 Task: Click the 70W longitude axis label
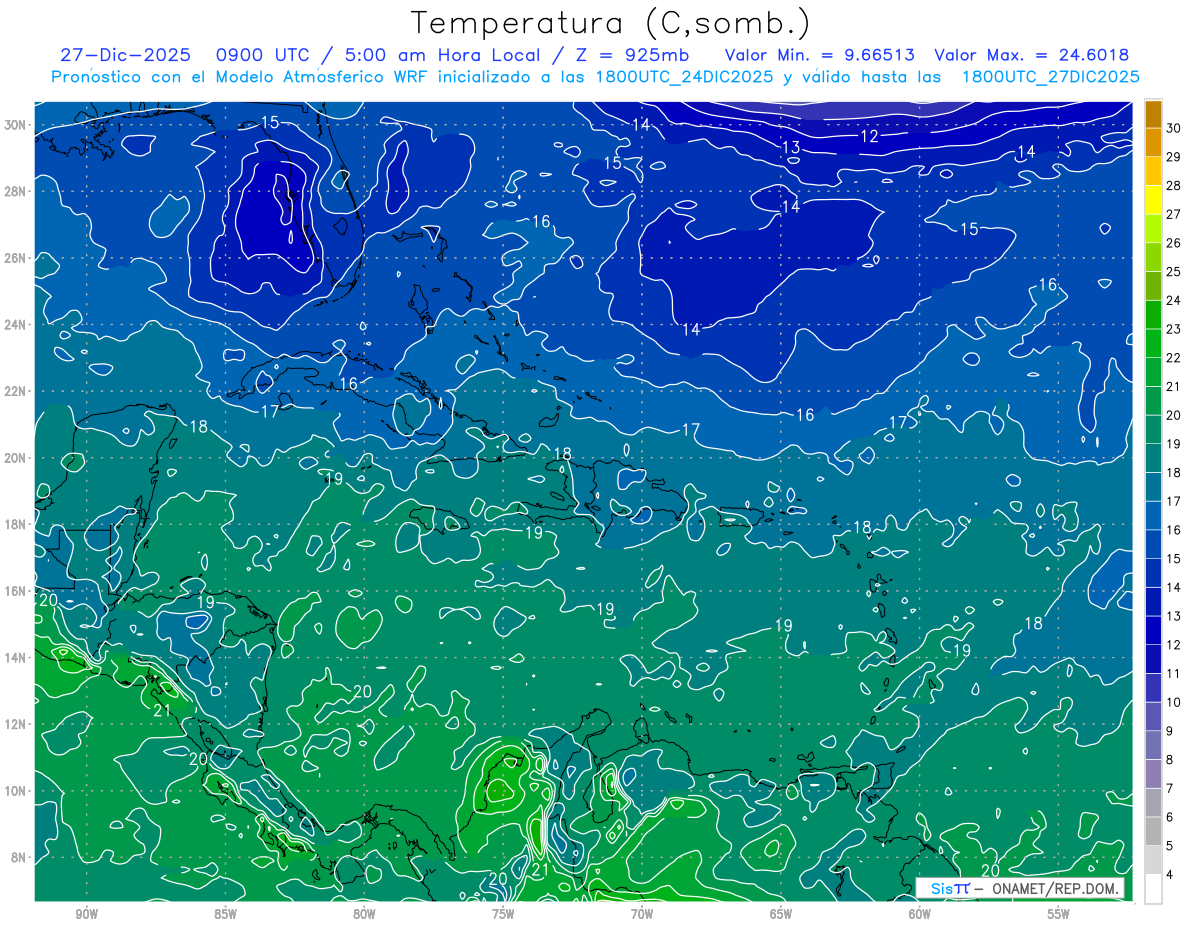tap(642, 914)
